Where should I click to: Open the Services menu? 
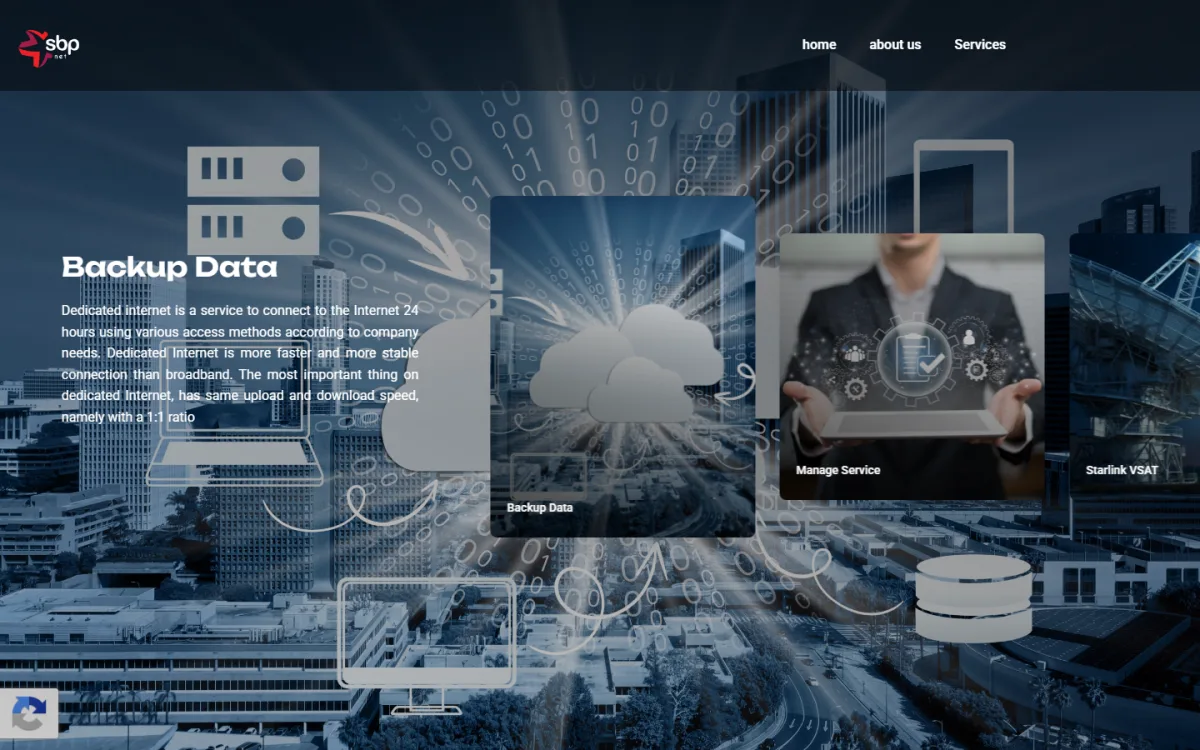tap(980, 44)
